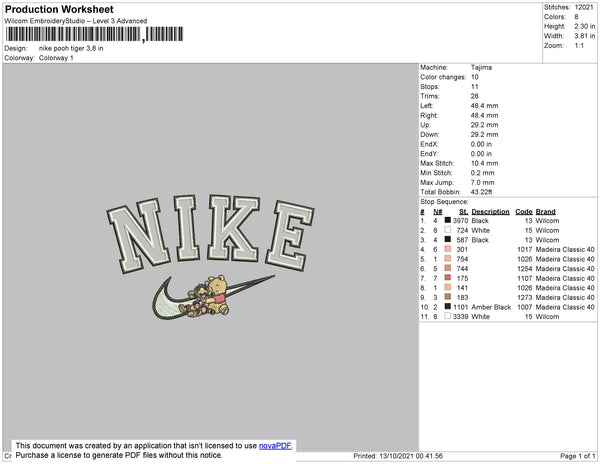Select the Colorway 1 value
This screenshot has width=600, height=464.
(x=56, y=58)
